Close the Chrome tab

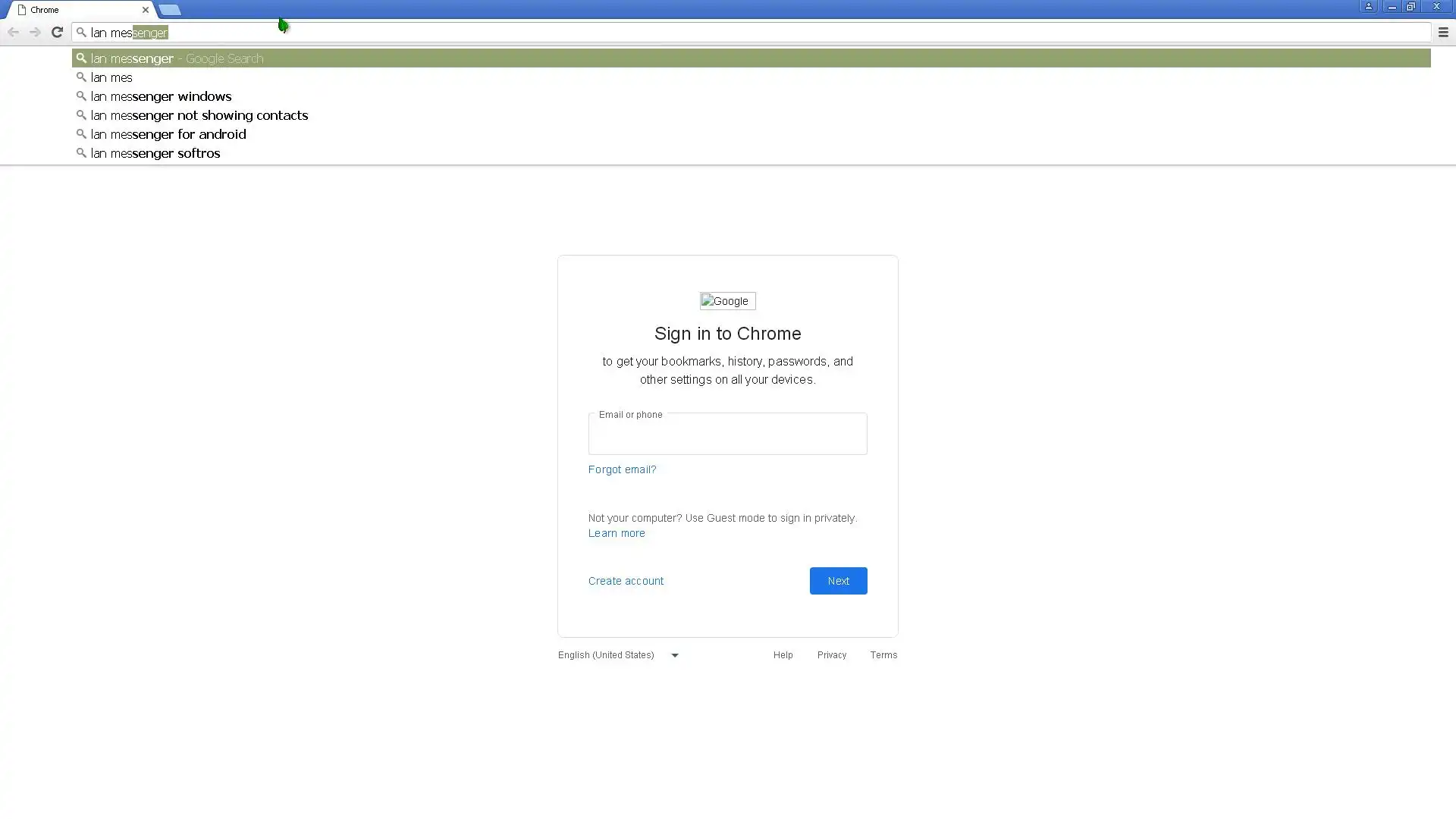tap(146, 10)
